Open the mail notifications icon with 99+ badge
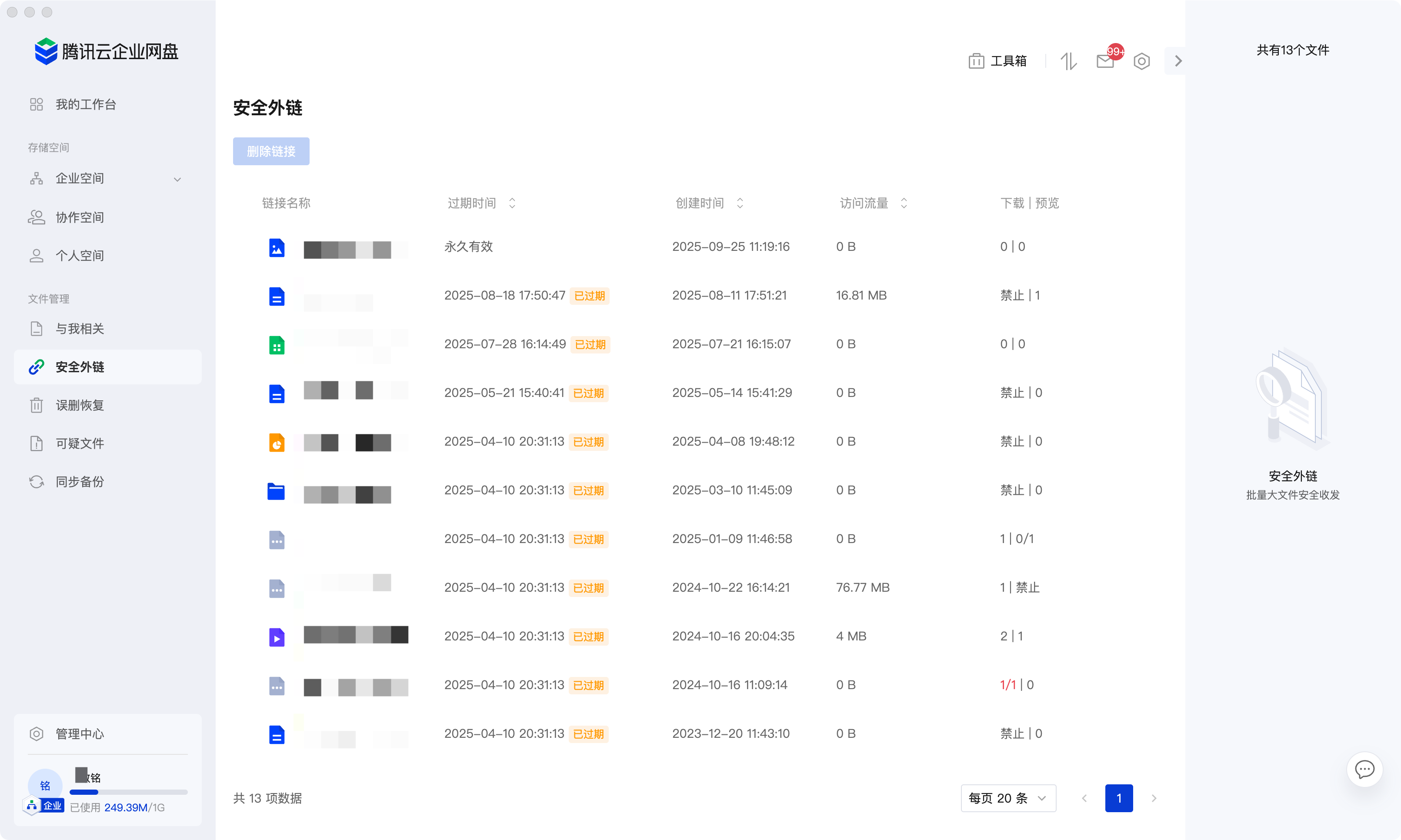Image resolution: width=1401 pixels, height=840 pixels. click(x=1105, y=61)
